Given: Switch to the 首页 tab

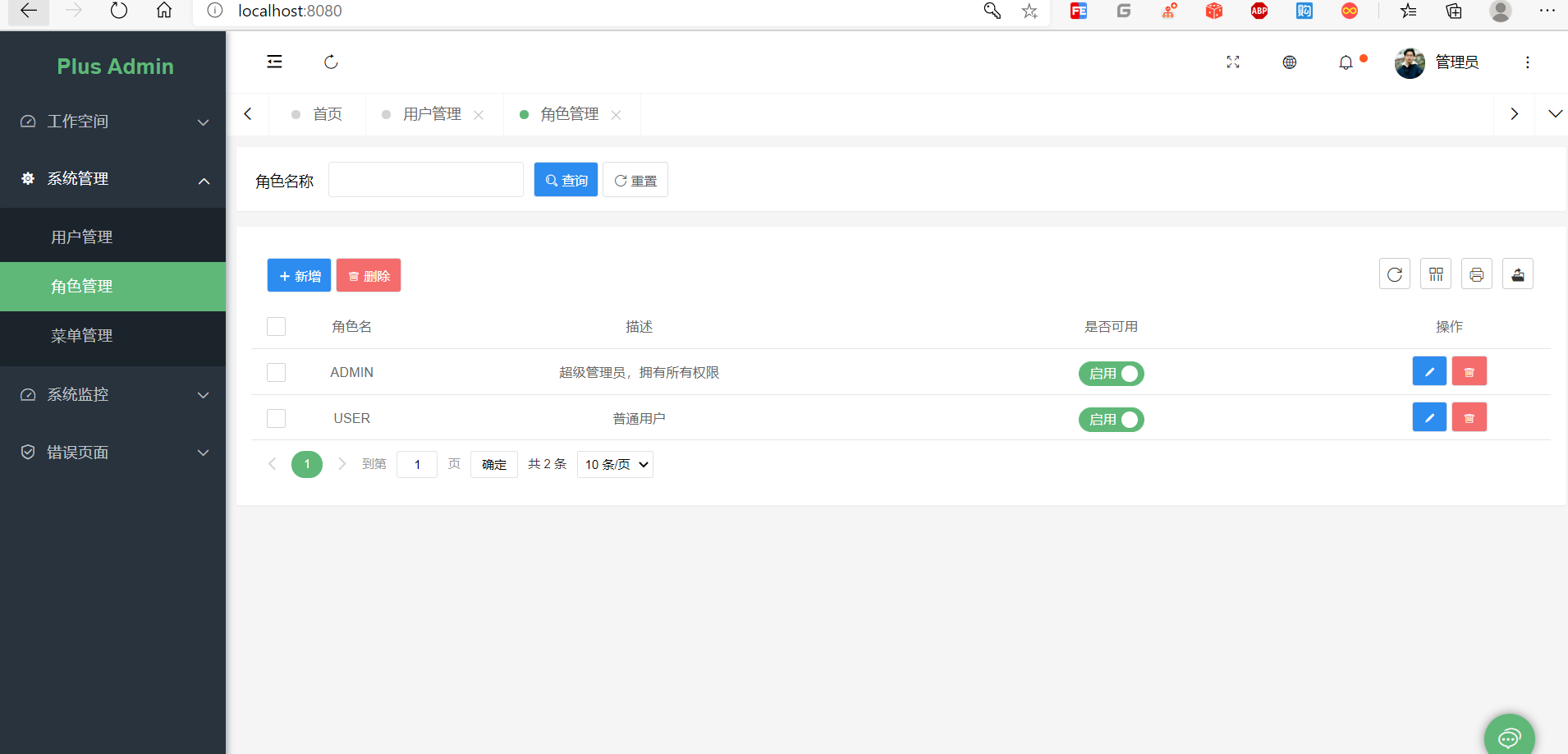Looking at the screenshot, I should (318, 114).
